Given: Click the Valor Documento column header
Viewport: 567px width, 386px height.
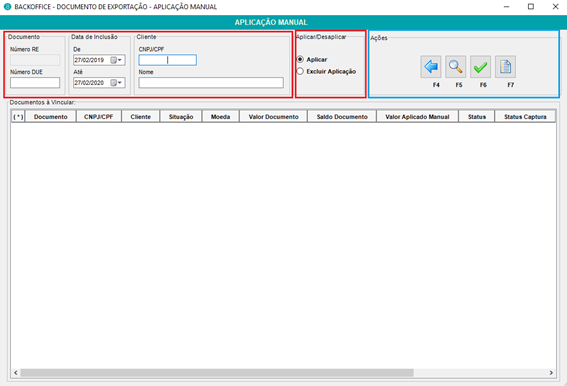Looking at the screenshot, I should (x=273, y=117).
